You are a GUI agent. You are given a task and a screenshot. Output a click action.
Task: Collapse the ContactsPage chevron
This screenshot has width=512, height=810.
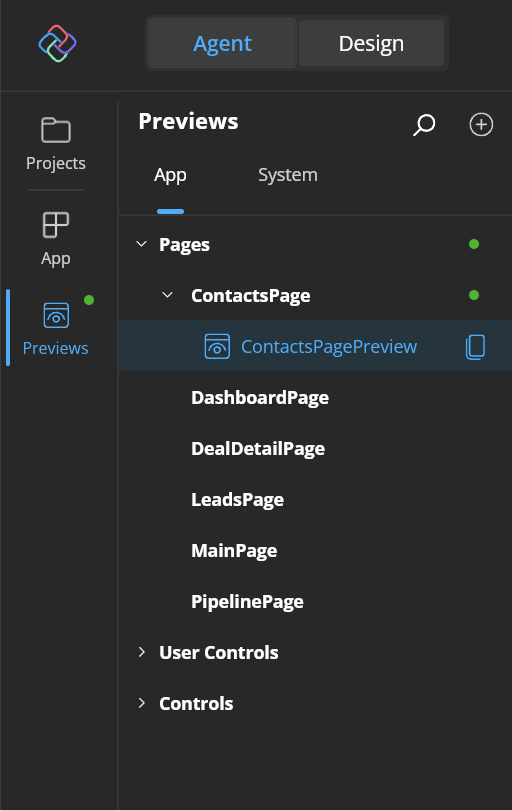(167, 295)
